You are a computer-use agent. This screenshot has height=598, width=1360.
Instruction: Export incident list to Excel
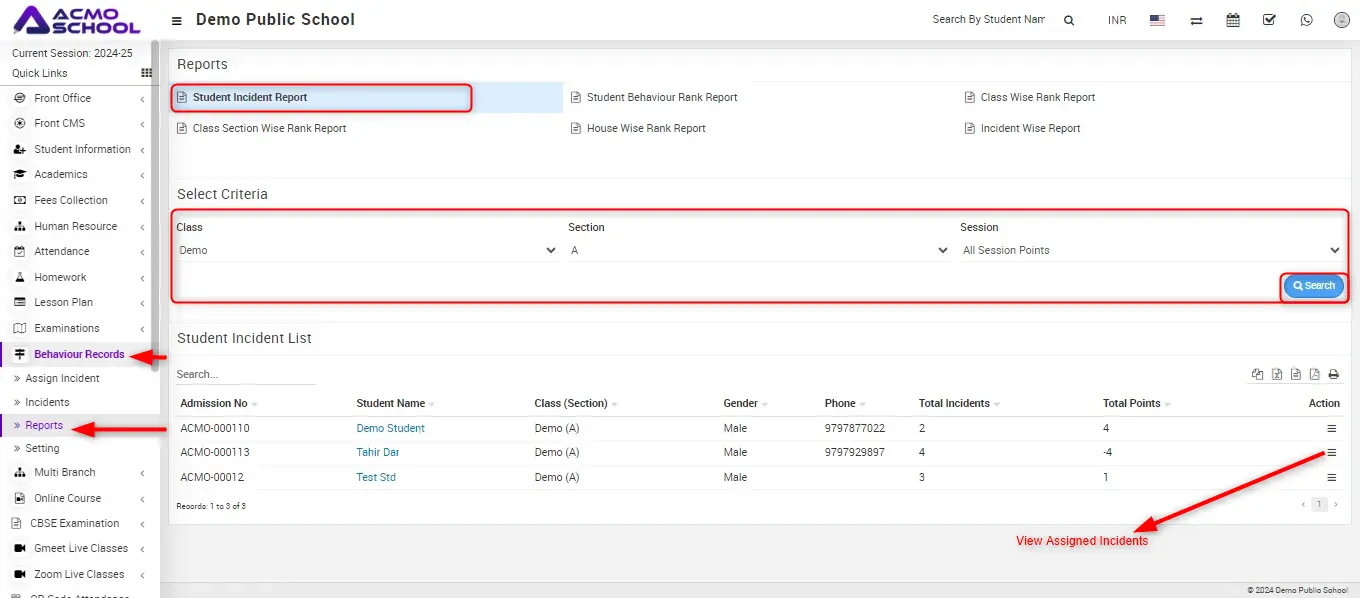pos(1277,375)
